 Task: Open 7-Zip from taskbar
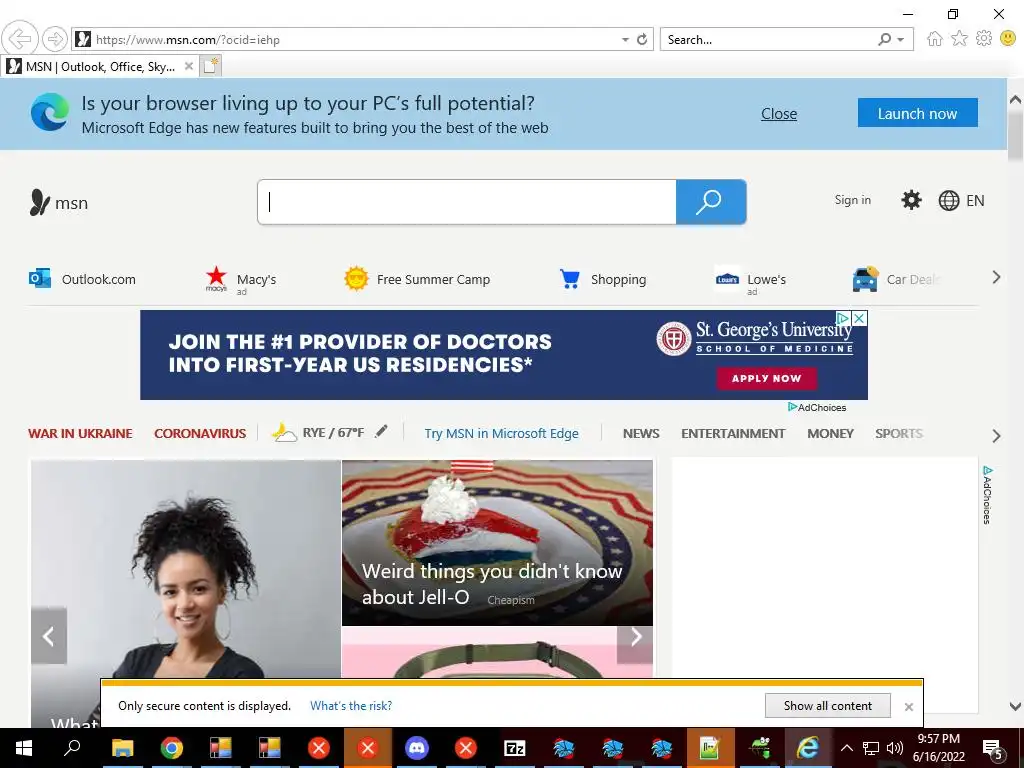point(515,748)
